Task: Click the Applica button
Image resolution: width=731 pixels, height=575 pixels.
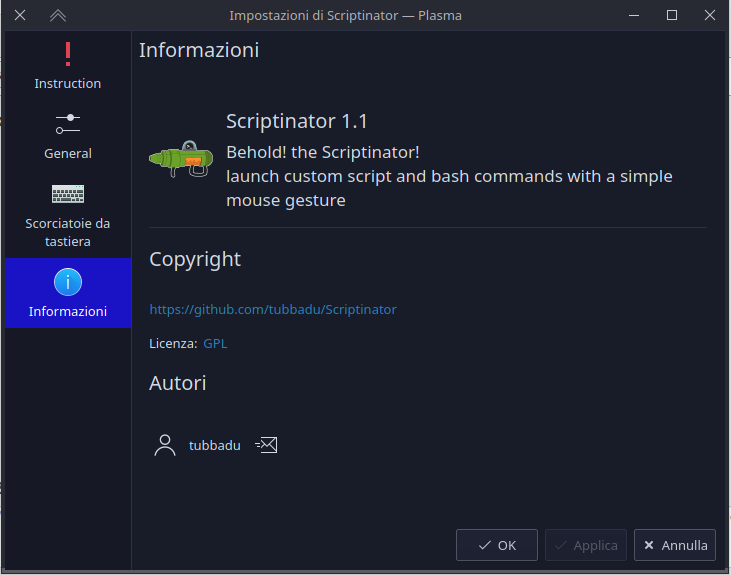Action: pos(586,545)
